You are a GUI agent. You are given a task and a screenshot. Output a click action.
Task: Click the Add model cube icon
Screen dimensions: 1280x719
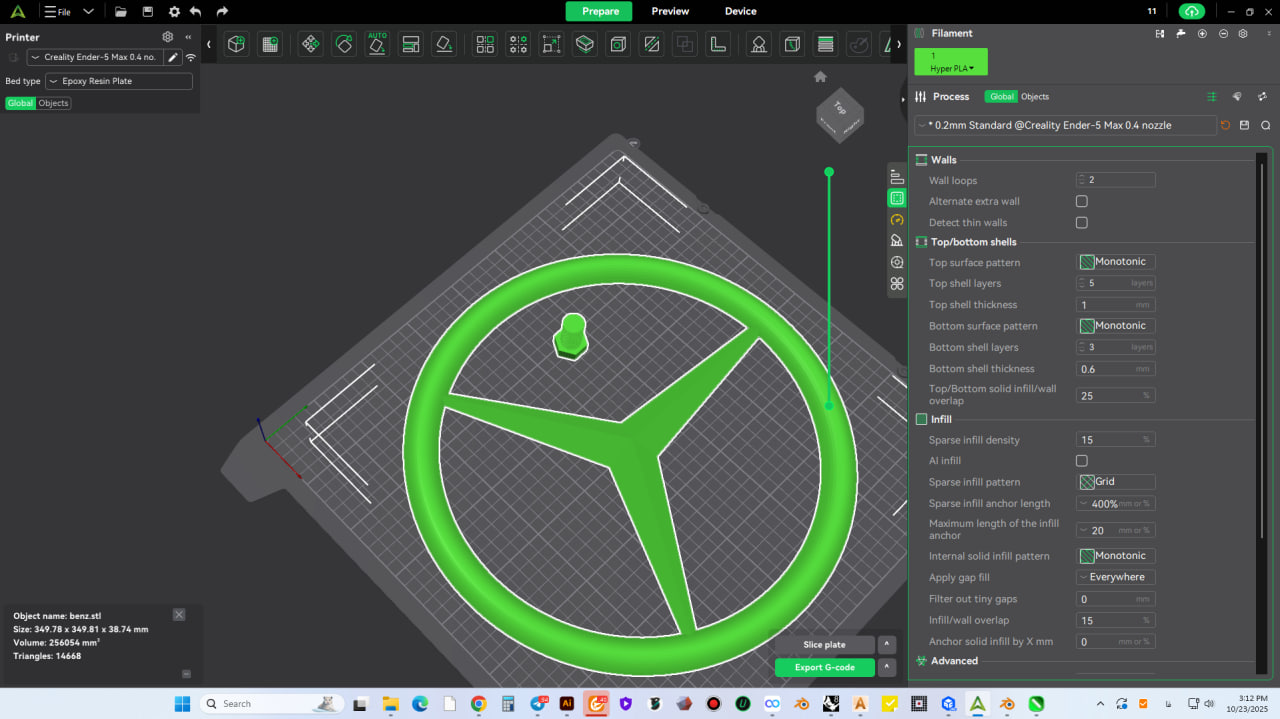pos(236,44)
